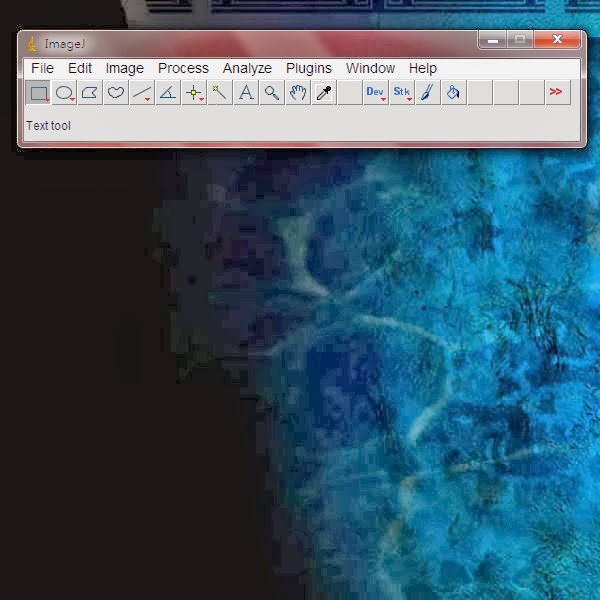Select the Polygon selection tool
This screenshot has width=600, height=600.
tap(90, 92)
